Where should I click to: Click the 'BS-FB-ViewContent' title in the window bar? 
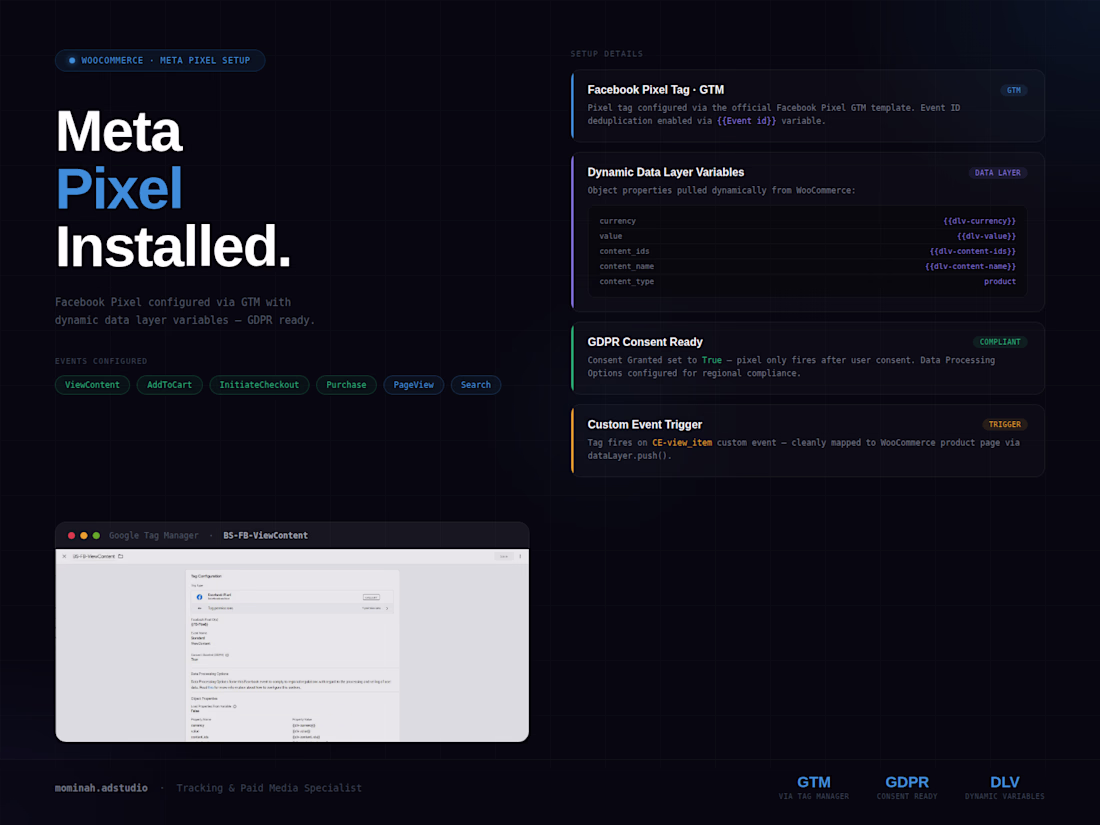point(265,535)
